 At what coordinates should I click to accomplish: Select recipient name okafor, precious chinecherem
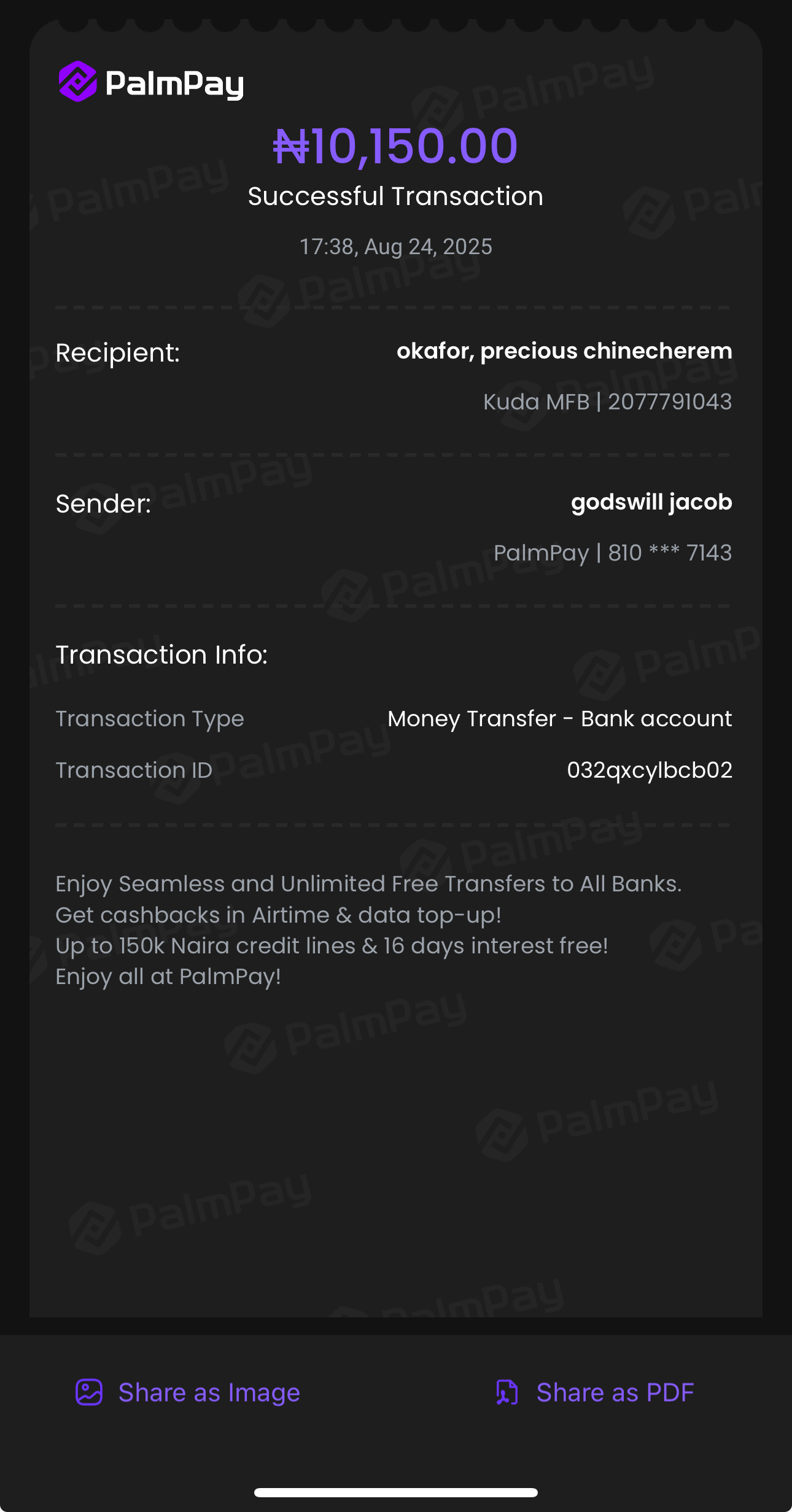pyautogui.click(x=564, y=351)
